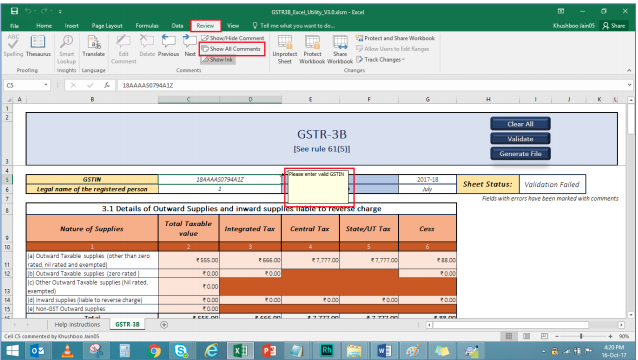Jump to Next comment

[x=190, y=46]
